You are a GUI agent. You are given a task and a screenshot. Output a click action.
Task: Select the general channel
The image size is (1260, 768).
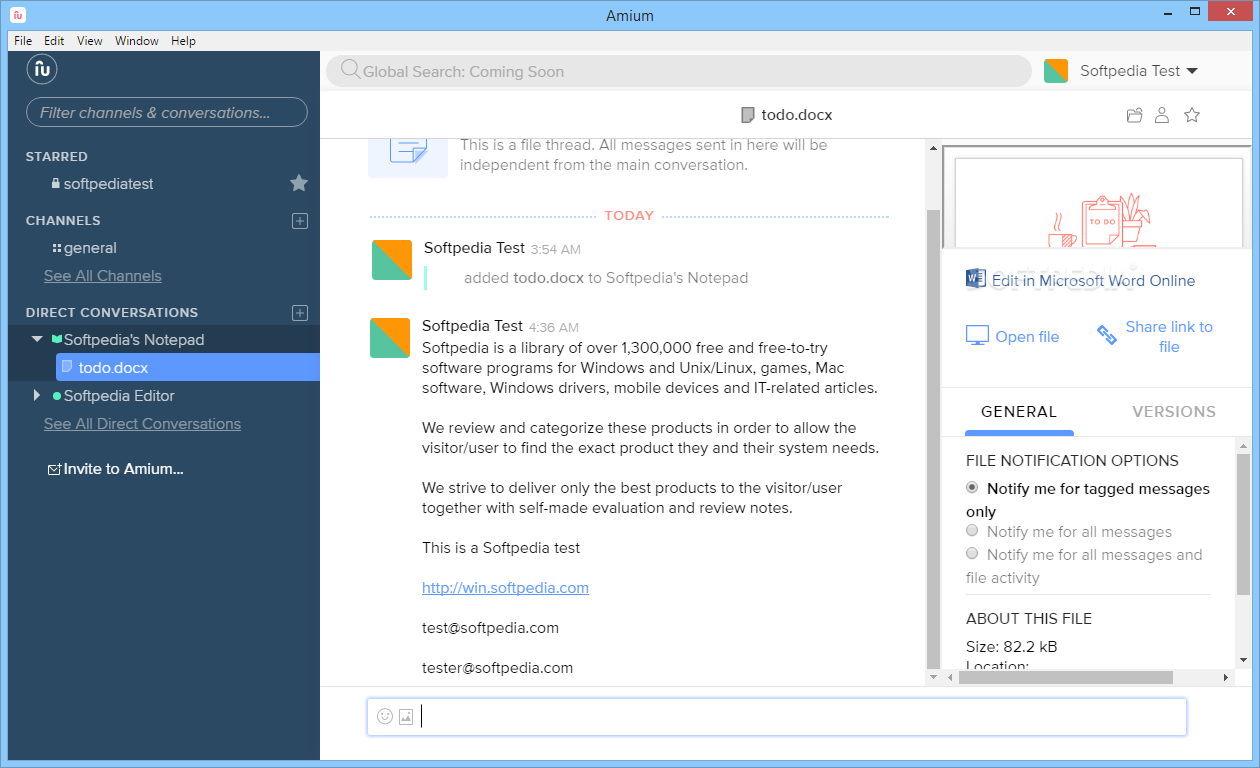coord(90,248)
